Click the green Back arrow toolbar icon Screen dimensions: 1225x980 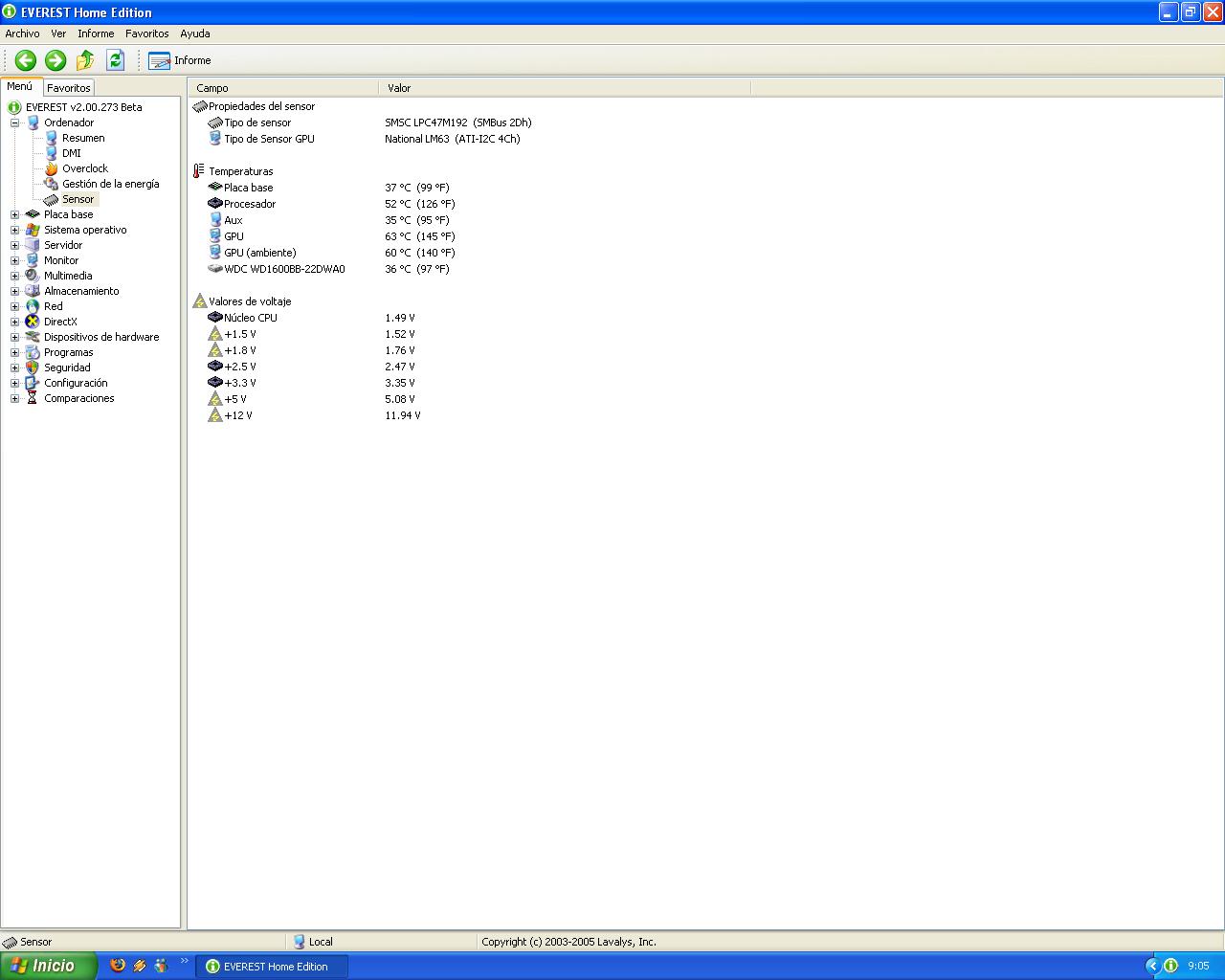click(26, 60)
